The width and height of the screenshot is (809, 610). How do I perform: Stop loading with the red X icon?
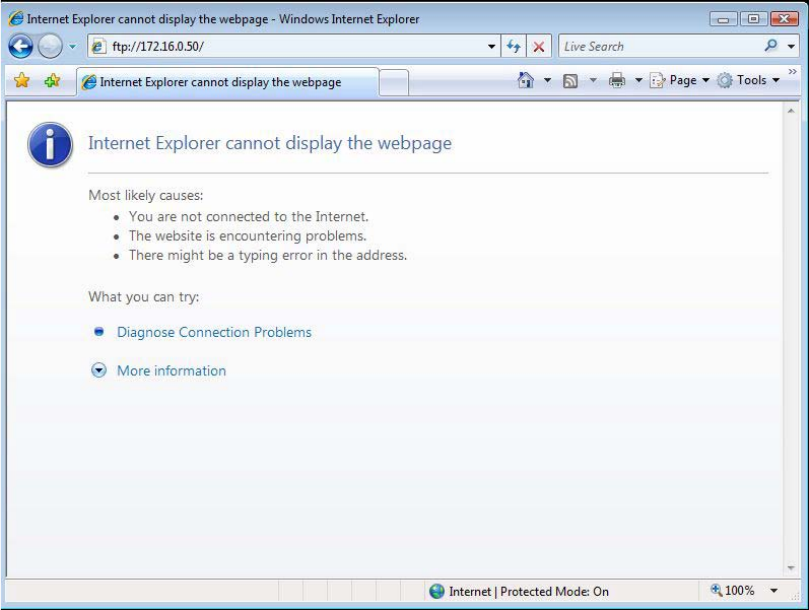(x=539, y=47)
